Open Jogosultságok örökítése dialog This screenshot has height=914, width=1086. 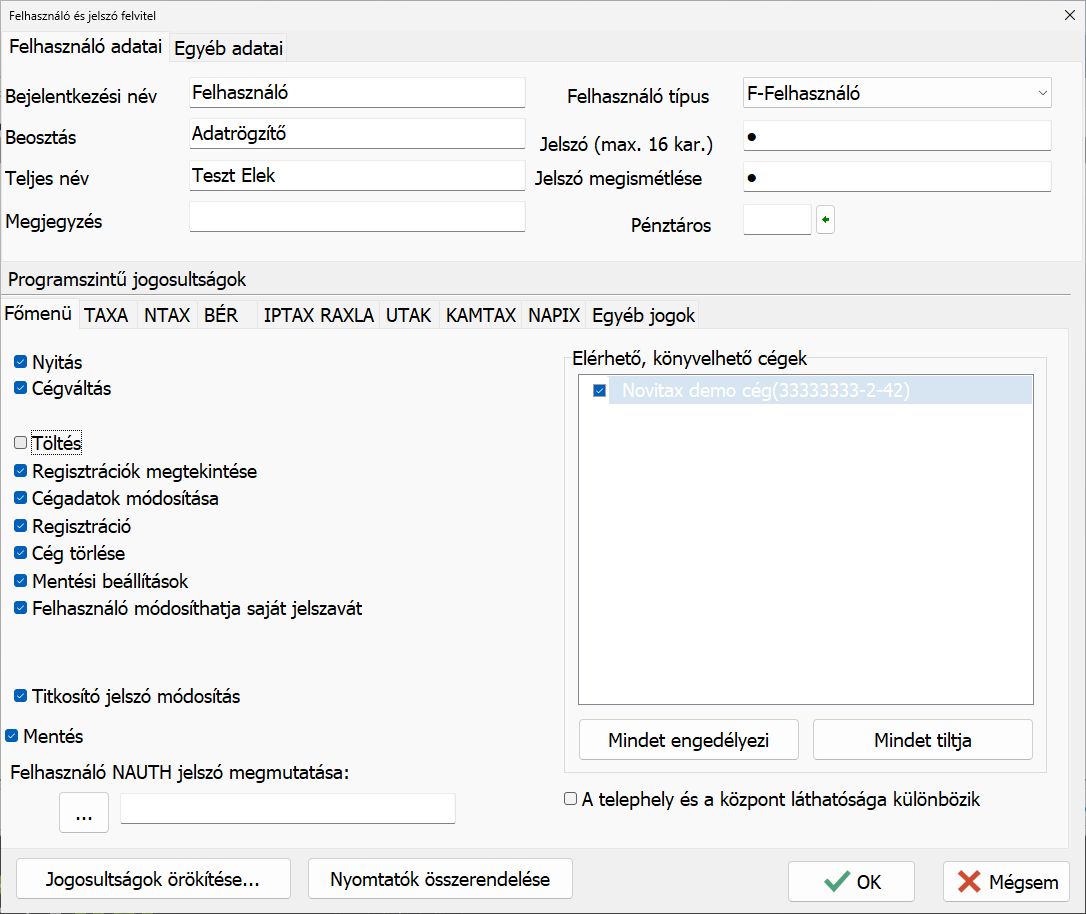click(153, 880)
